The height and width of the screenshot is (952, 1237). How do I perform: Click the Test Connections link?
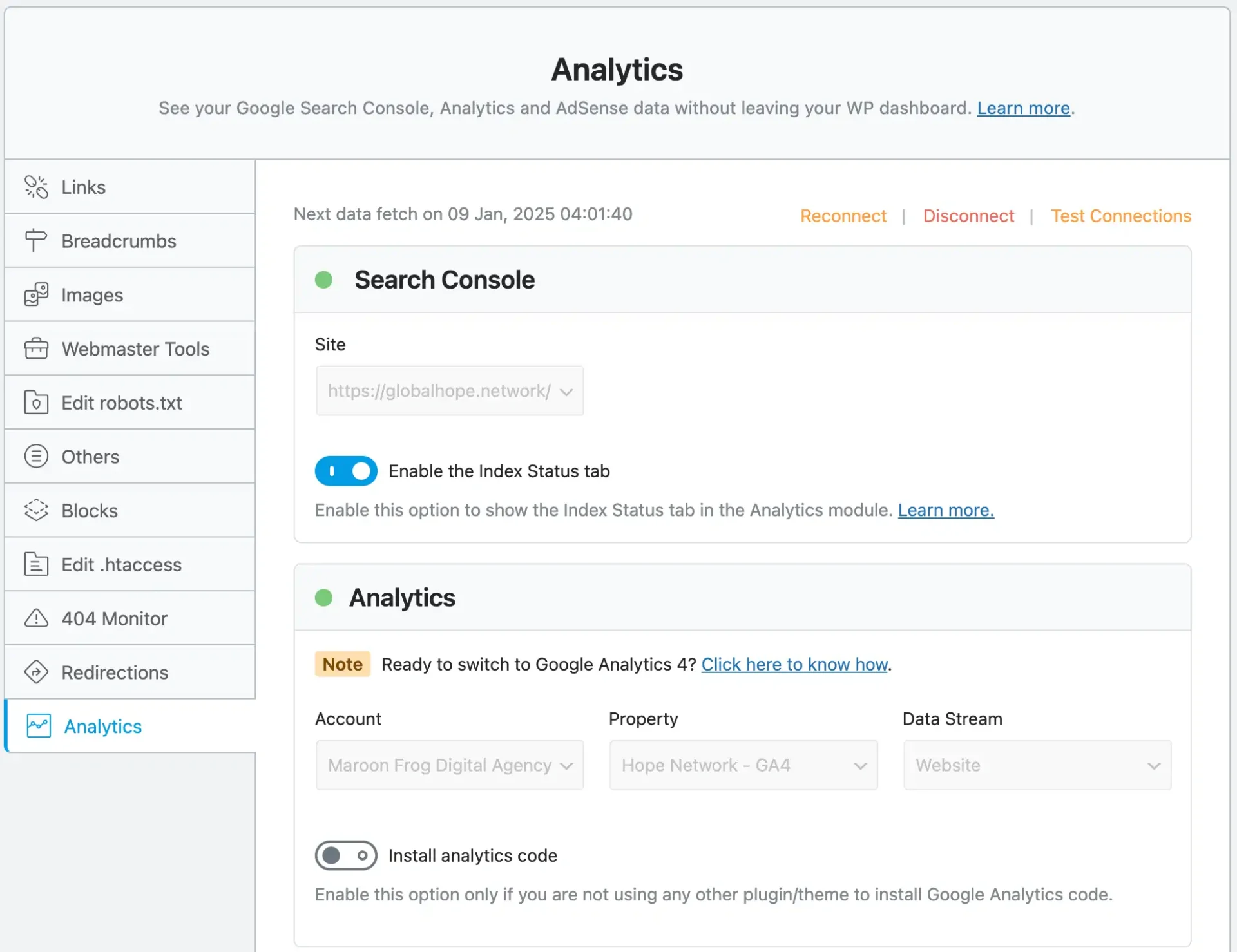coord(1121,216)
